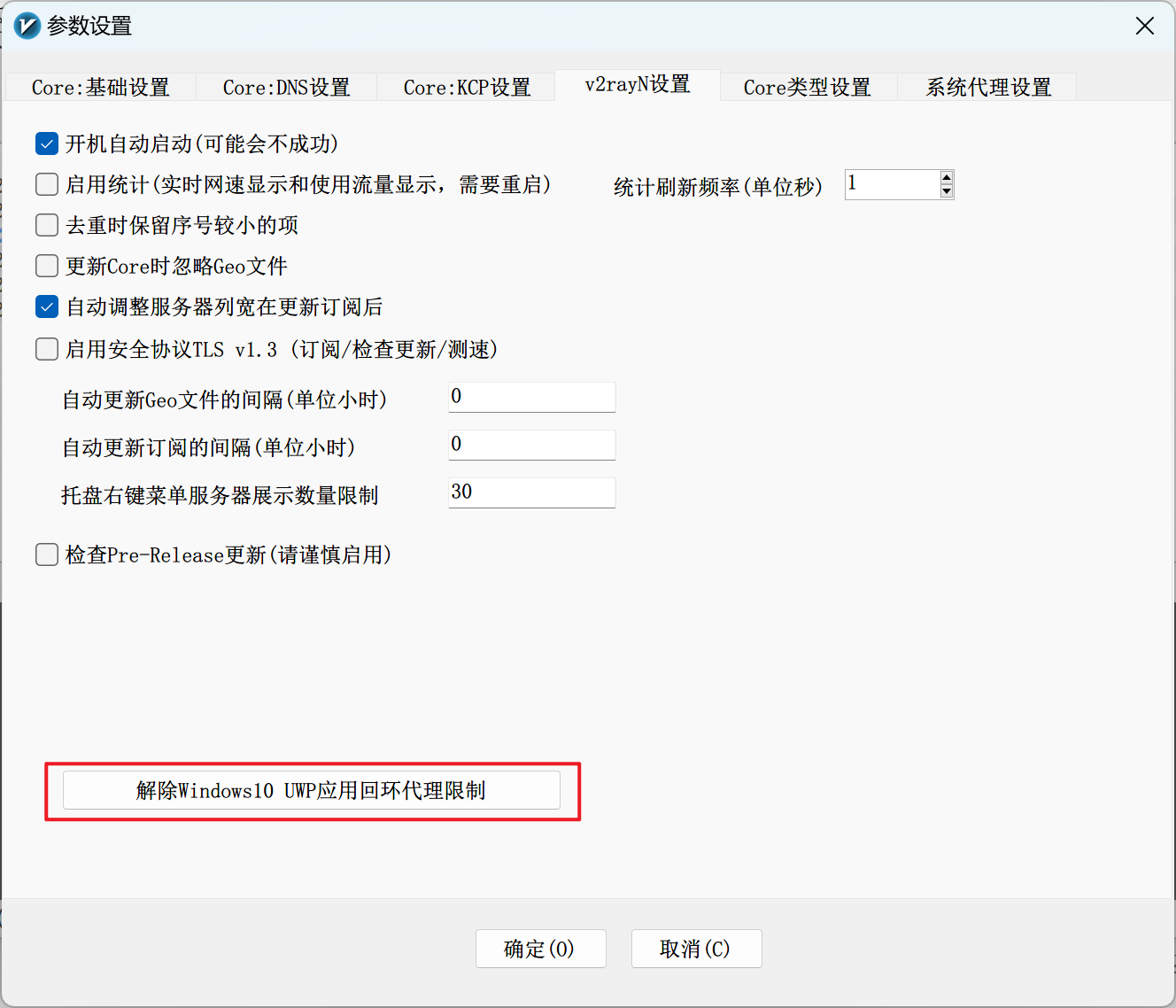1176x1008 pixels.
Task: Enable 更新Core时忽略Geo文件 checkbox
Action: click(x=47, y=266)
